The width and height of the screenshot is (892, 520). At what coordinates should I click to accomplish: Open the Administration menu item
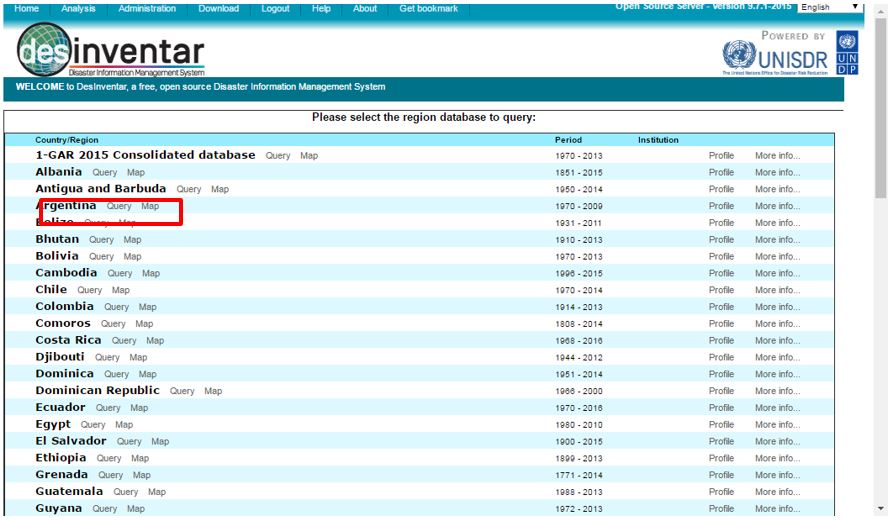tap(147, 9)
